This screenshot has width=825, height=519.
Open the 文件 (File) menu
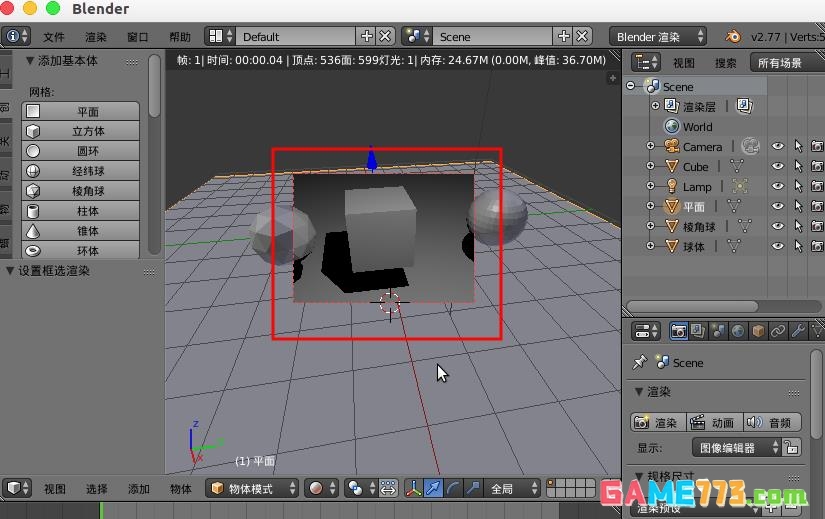point(54,37)
